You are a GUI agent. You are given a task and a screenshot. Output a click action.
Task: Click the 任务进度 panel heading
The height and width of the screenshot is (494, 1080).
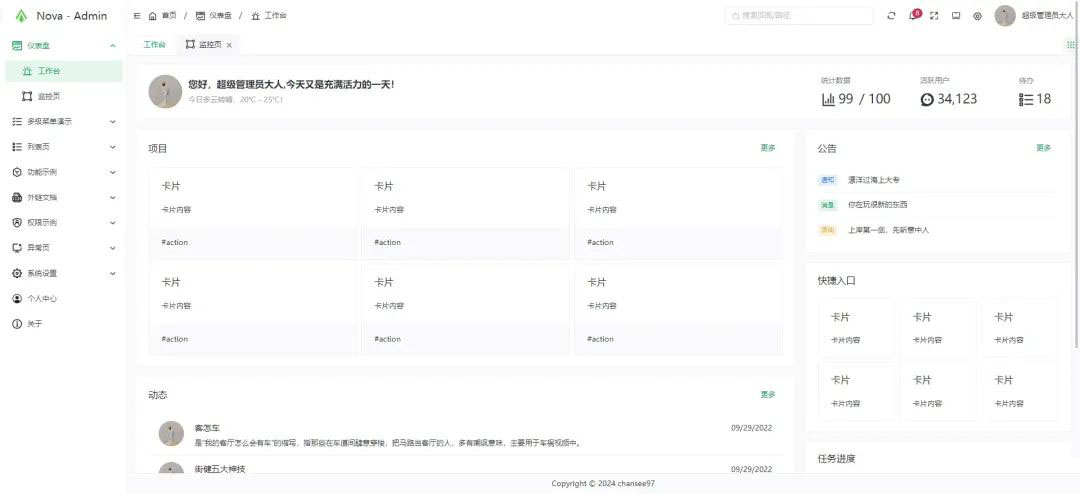point(836,459)
